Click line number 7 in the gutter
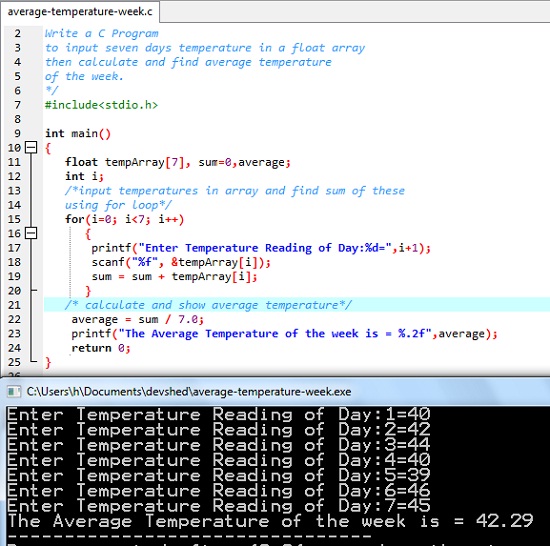550x546 pixels. click(18, 105)
